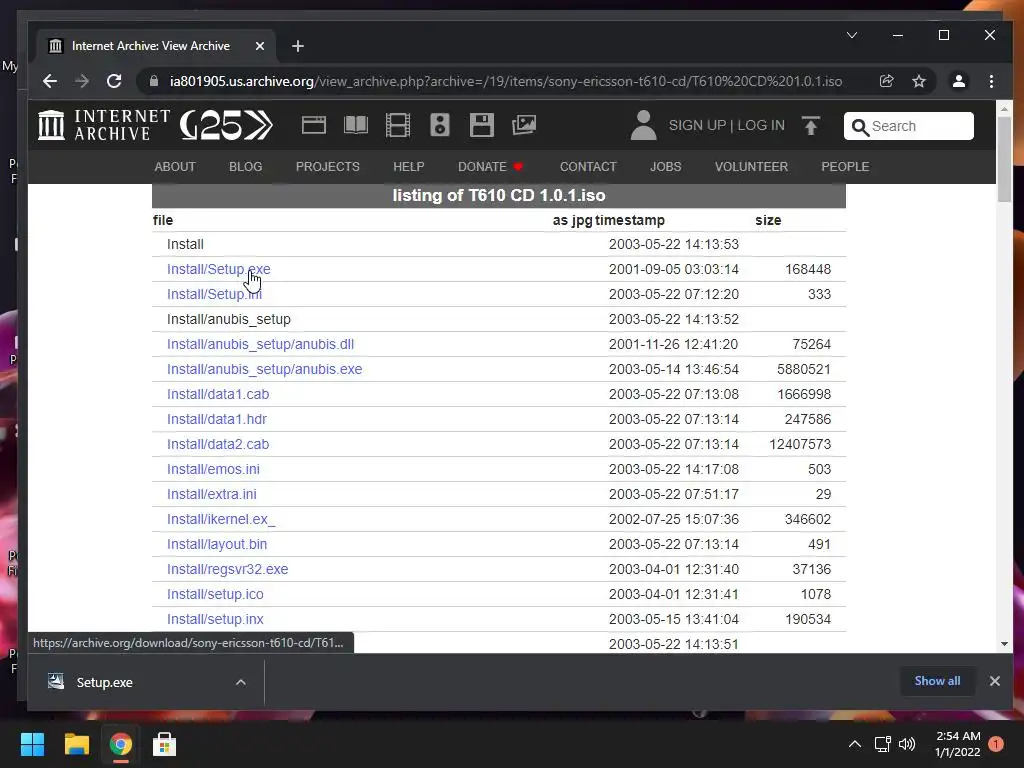Open the Chrome three-dot menu

[x=991, y=81]
